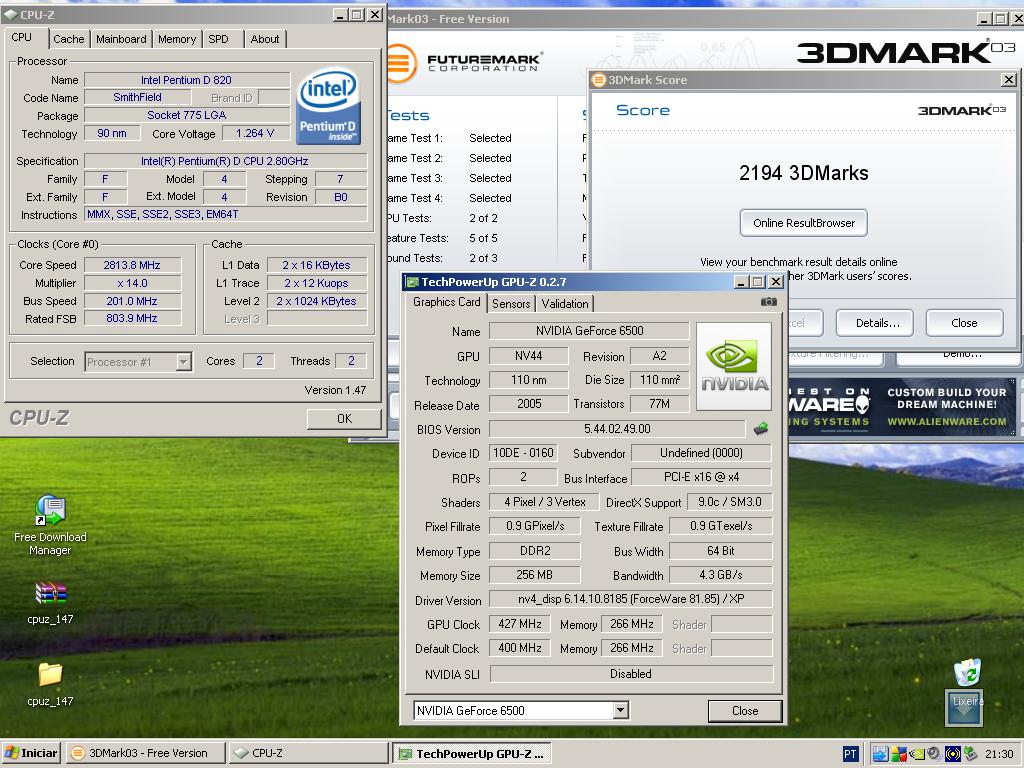Click the 2194 3DMarks score text
The width and height of the screenshot is (1024, 768).
[803, 173]
